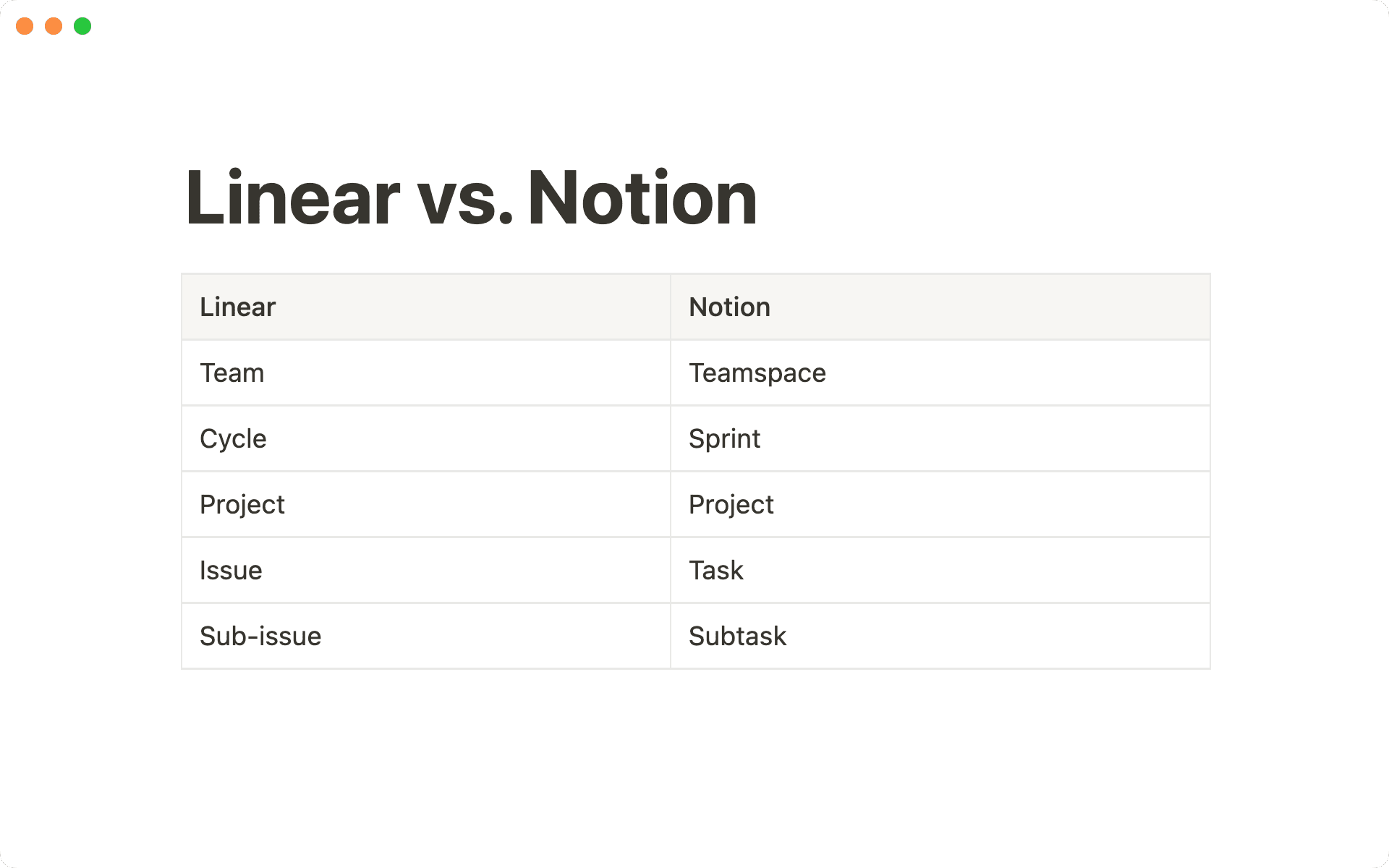
Task: Click "Project" in the Linear column
Action: pos(242,505)
